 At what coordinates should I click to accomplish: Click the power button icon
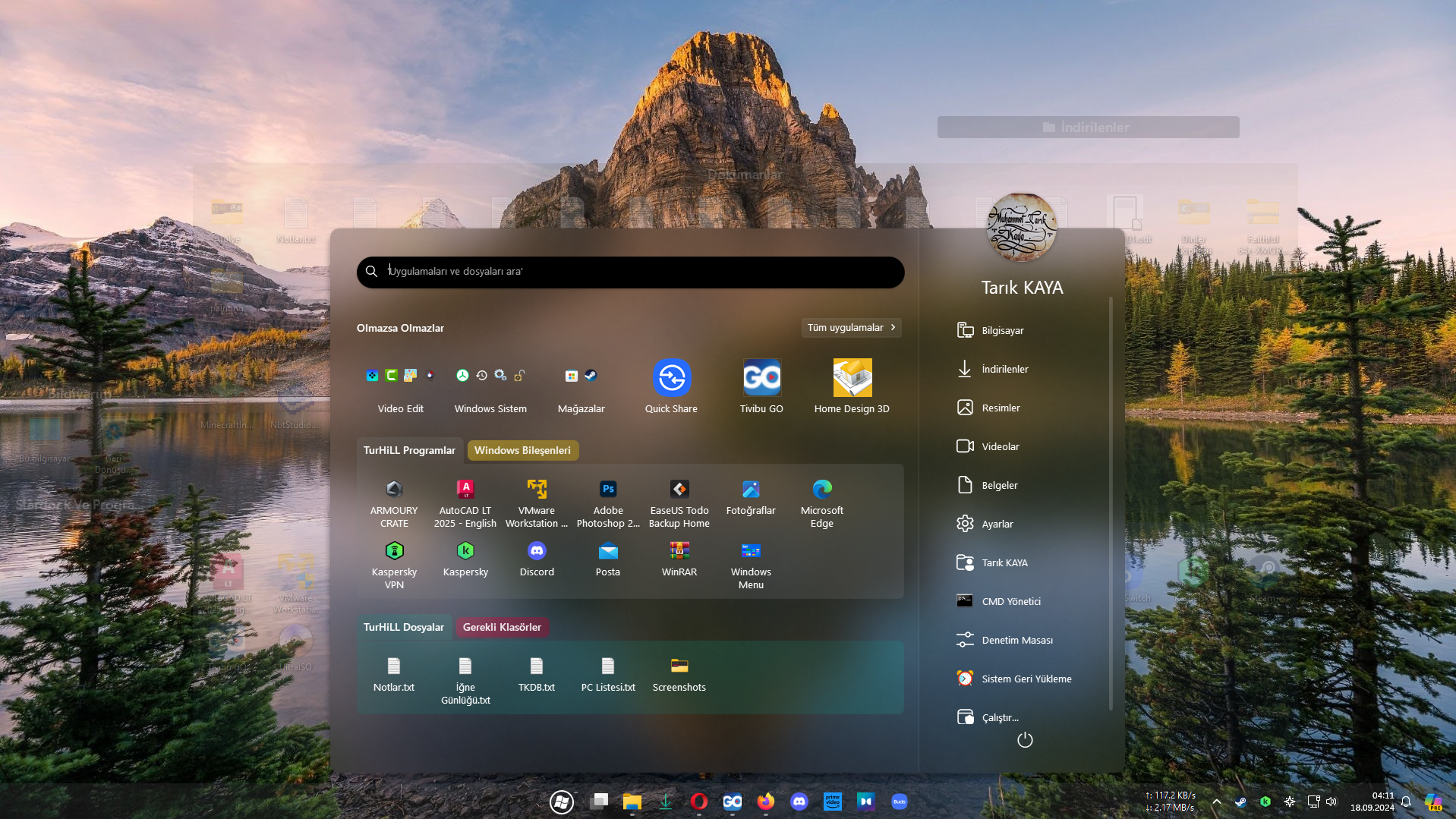1025,739
